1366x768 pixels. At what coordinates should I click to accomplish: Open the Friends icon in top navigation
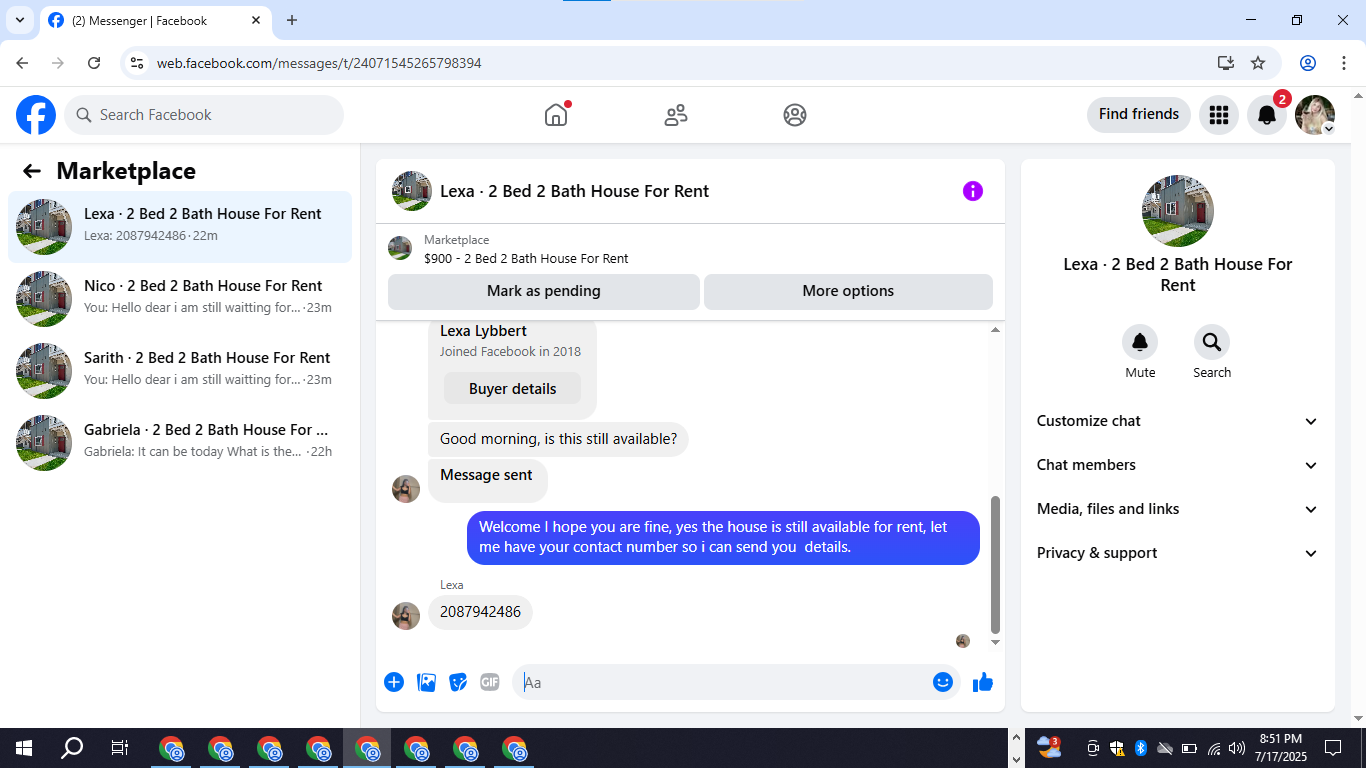676,115
